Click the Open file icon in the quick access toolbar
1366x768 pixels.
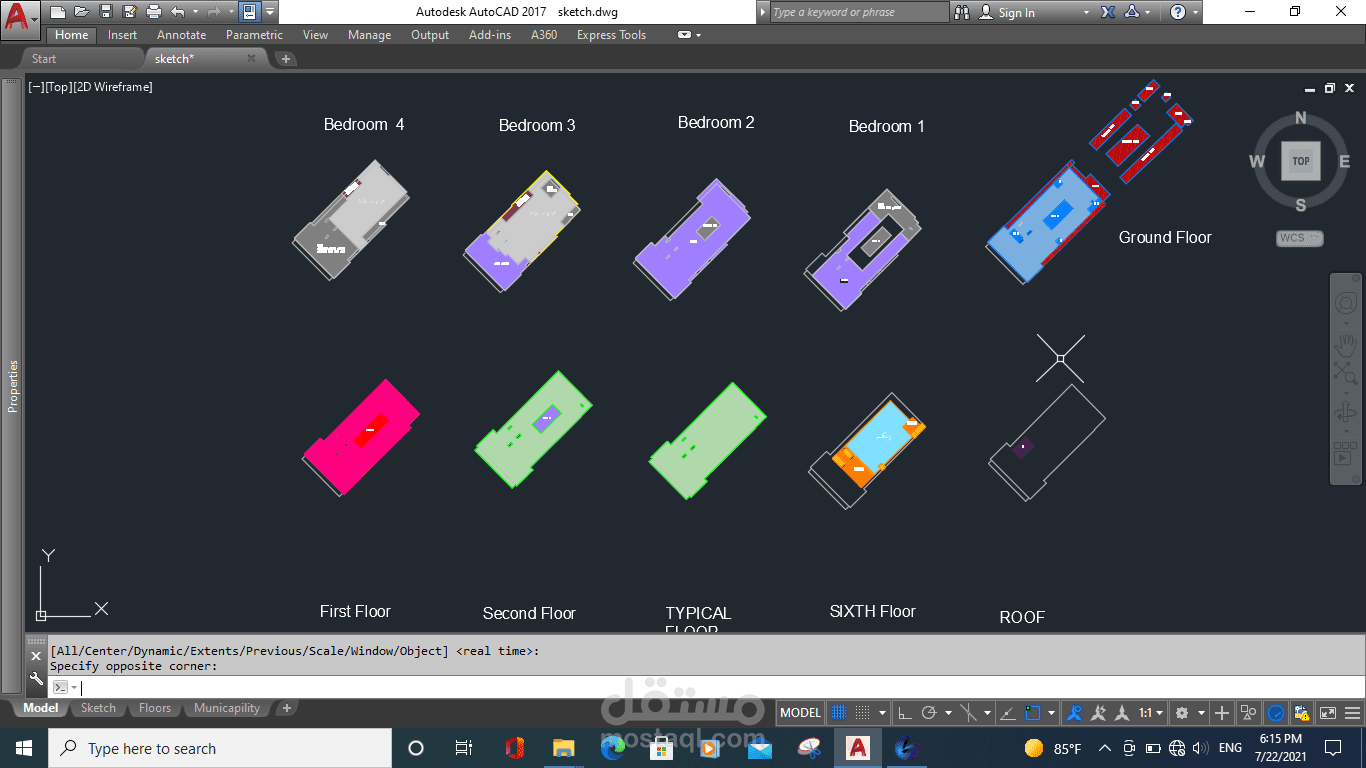pyautogui.click(x=81, y=12)
